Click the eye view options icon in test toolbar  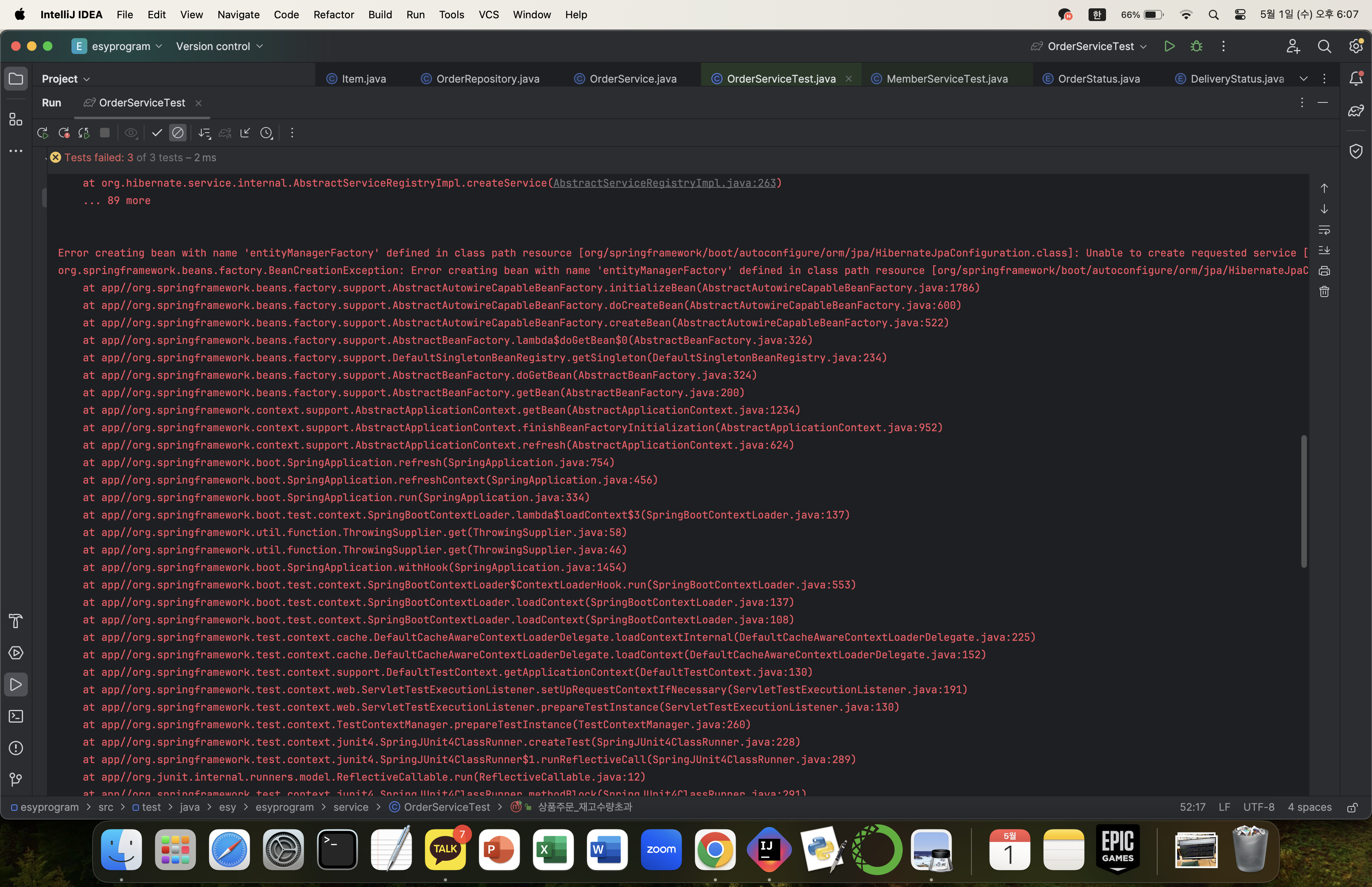tap(131, 133)
